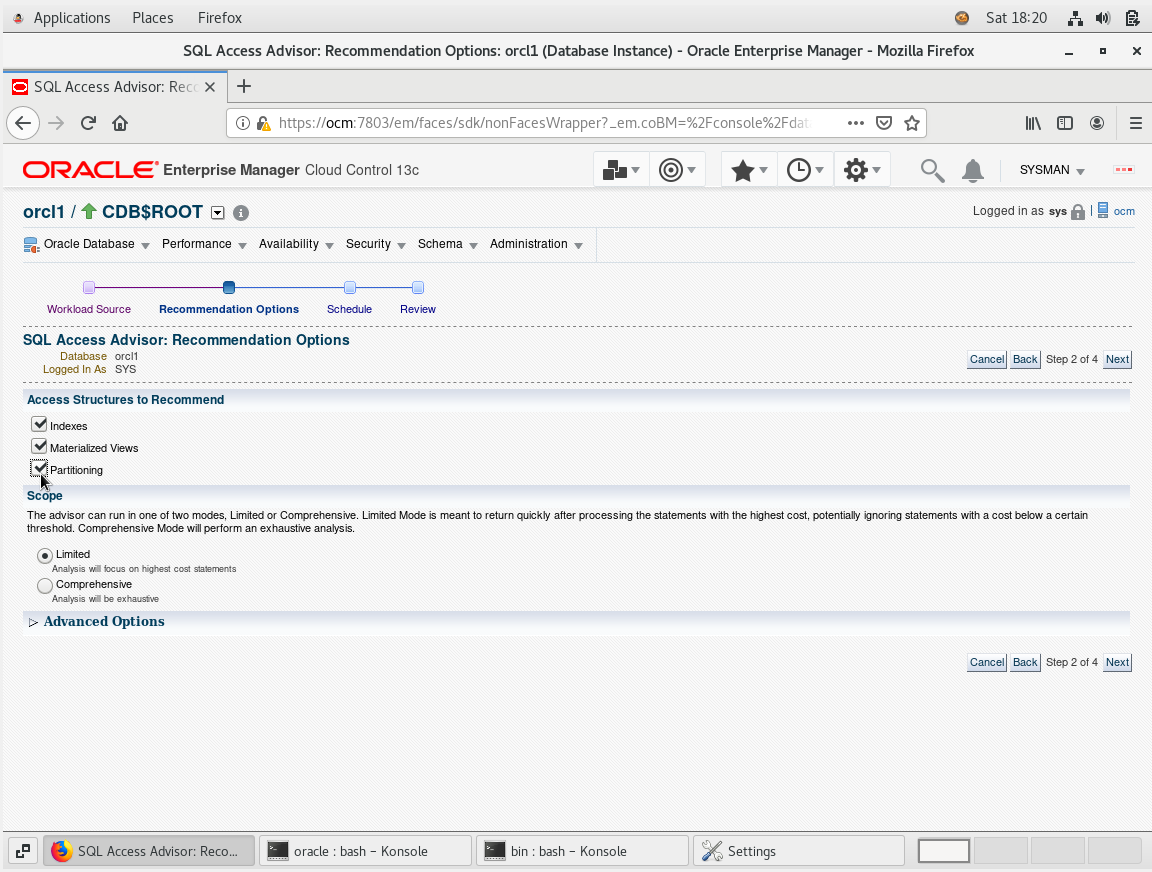
Task: Close the SQL Access Advisor tab
Action: coord(210,87)
